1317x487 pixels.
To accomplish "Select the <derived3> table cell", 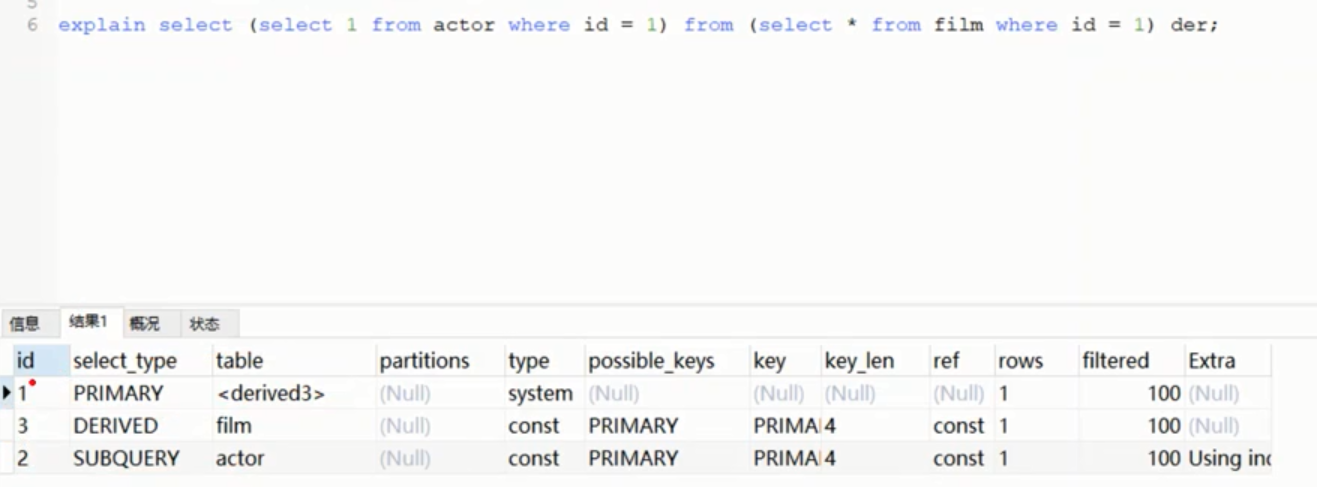I will [270, 394].
